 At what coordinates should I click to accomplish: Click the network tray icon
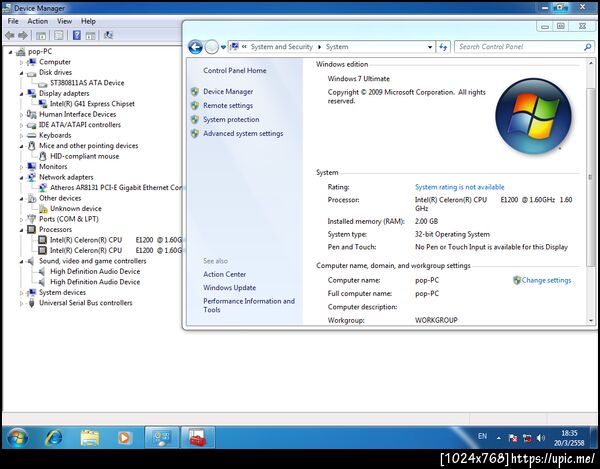pyautogui.click(x=527, y=438)
